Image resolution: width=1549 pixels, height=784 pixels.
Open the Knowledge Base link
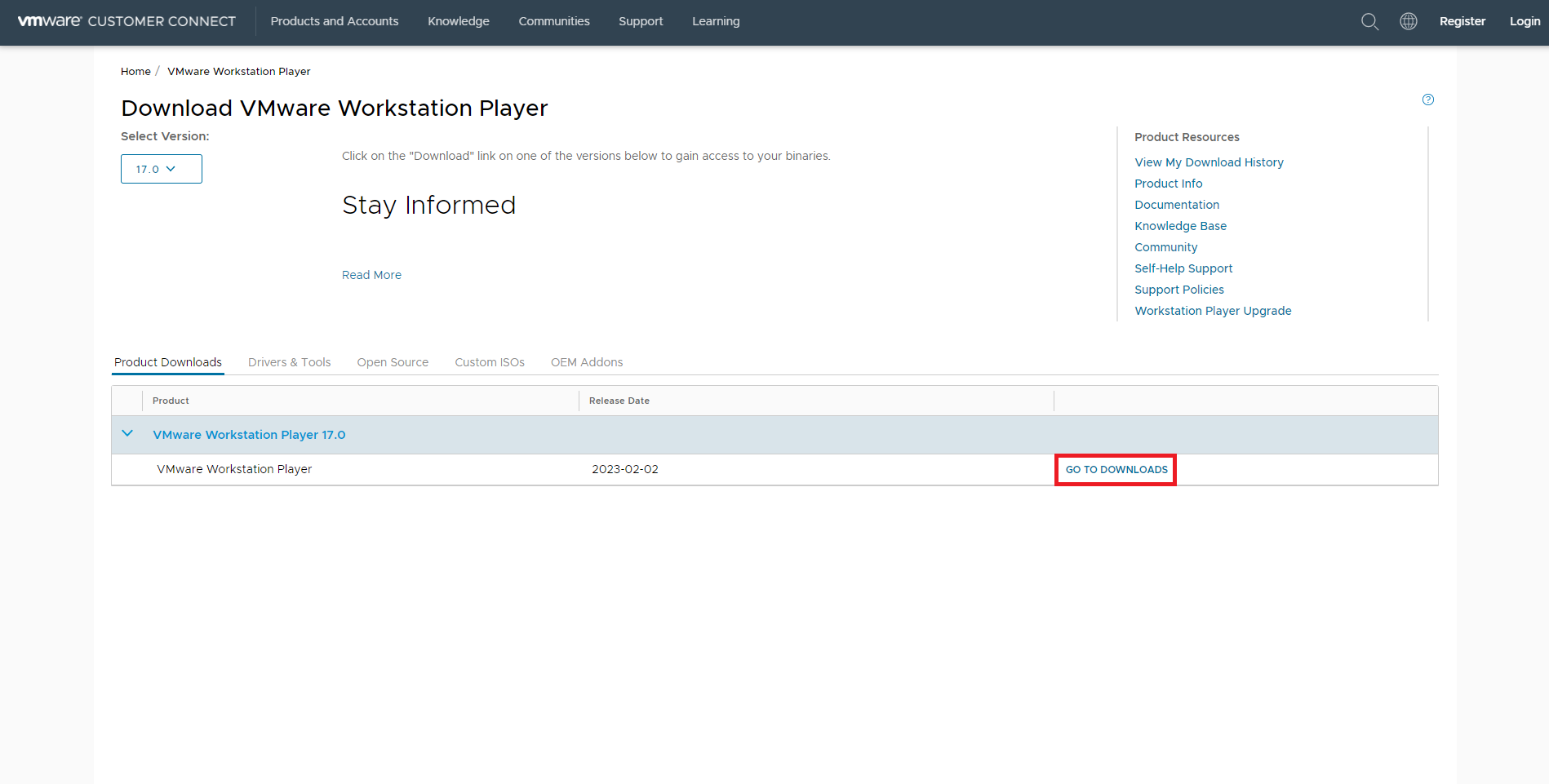(x=1180, y=226)
